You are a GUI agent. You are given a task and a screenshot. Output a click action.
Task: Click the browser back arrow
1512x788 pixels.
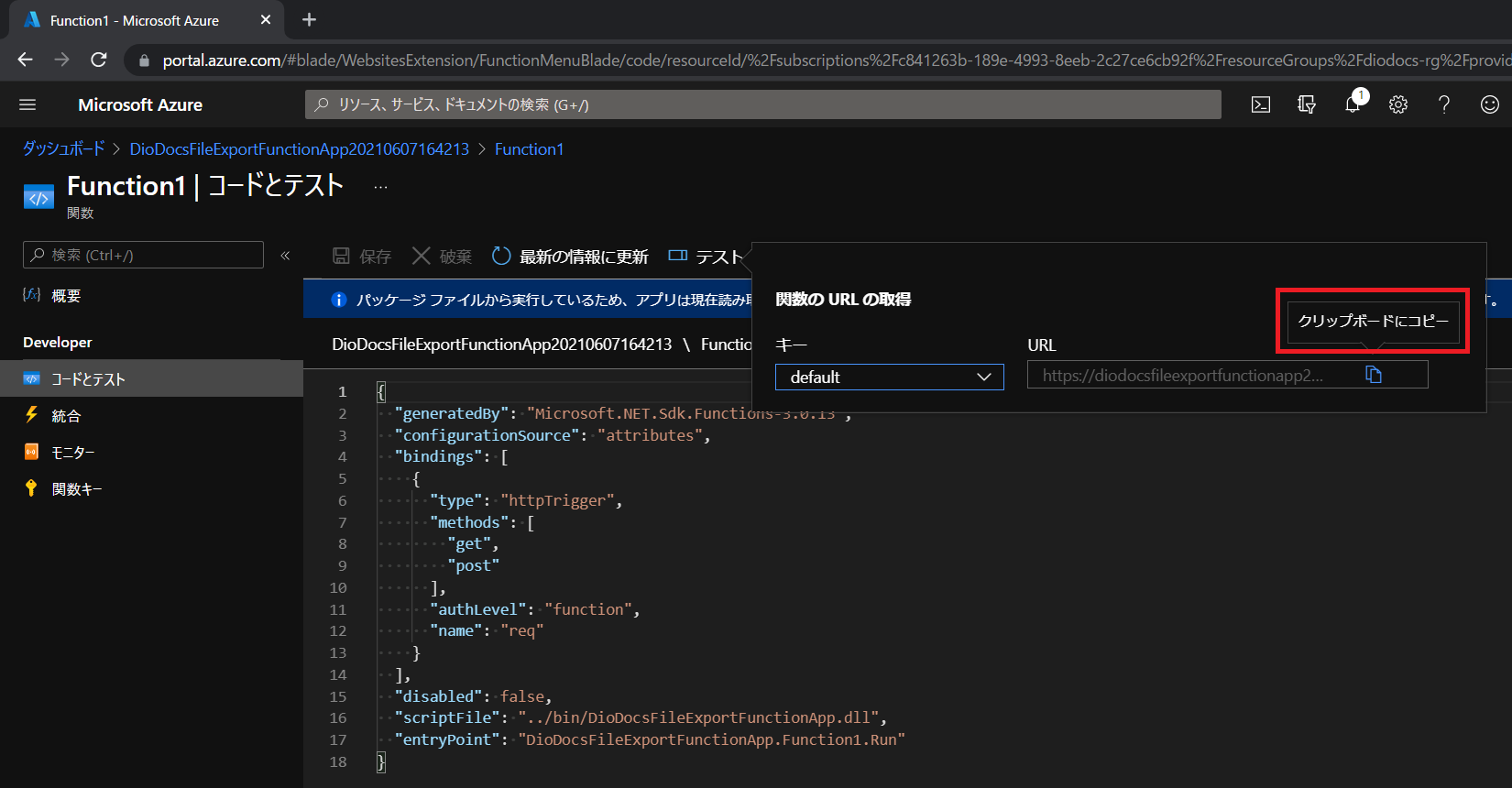[x=25, y=60]
